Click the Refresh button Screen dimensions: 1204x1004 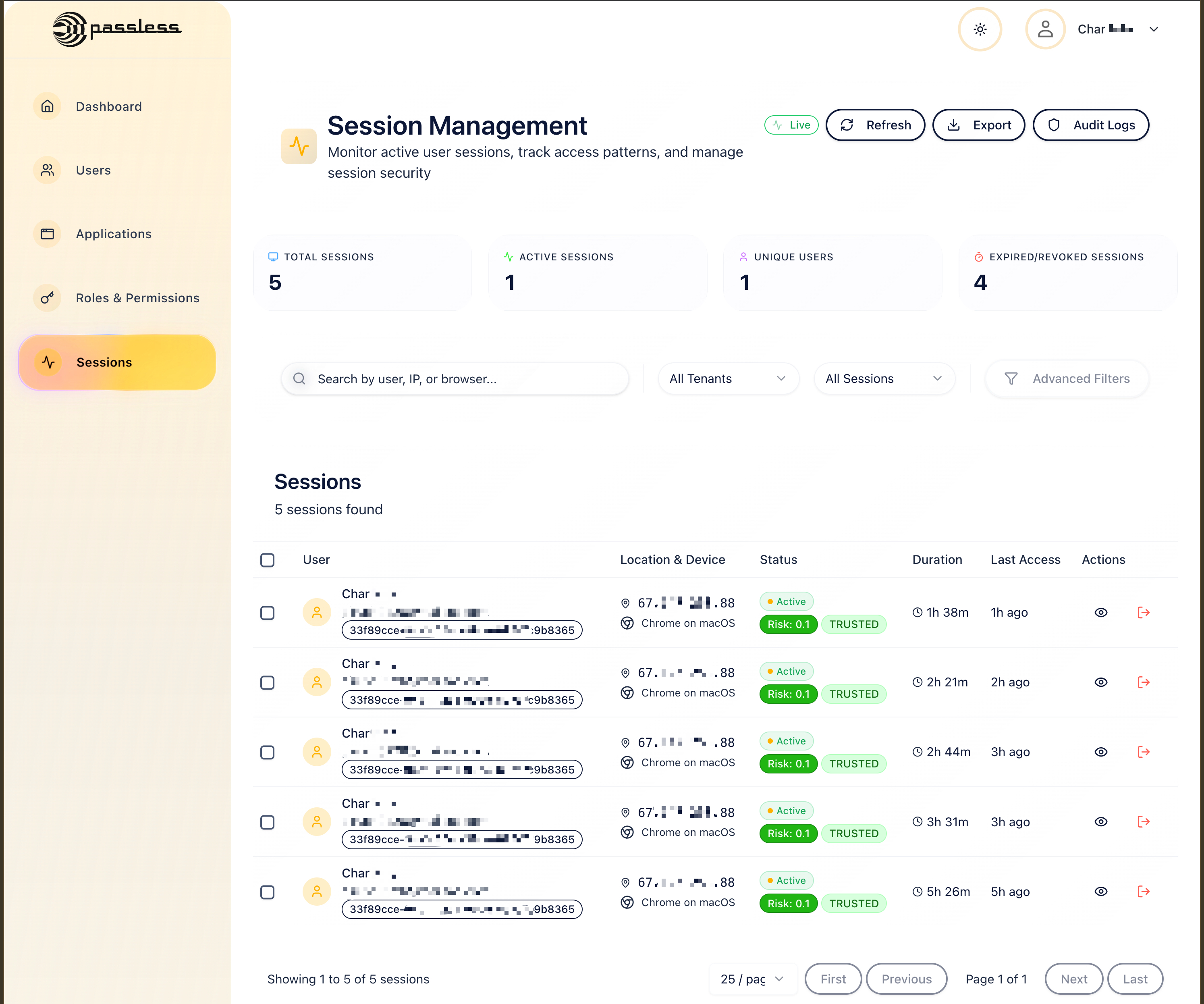[x=875, y=125]
